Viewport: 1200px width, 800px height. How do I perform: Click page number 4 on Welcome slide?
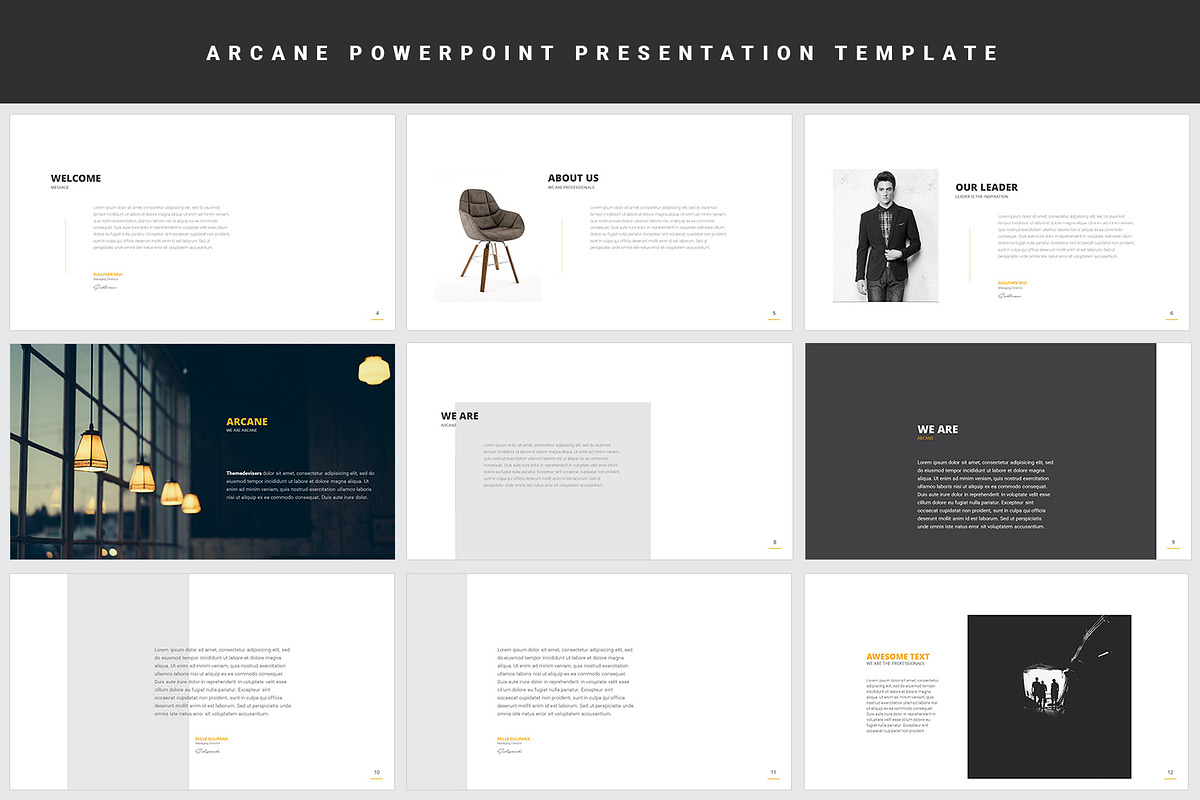(x=377, y=313)
